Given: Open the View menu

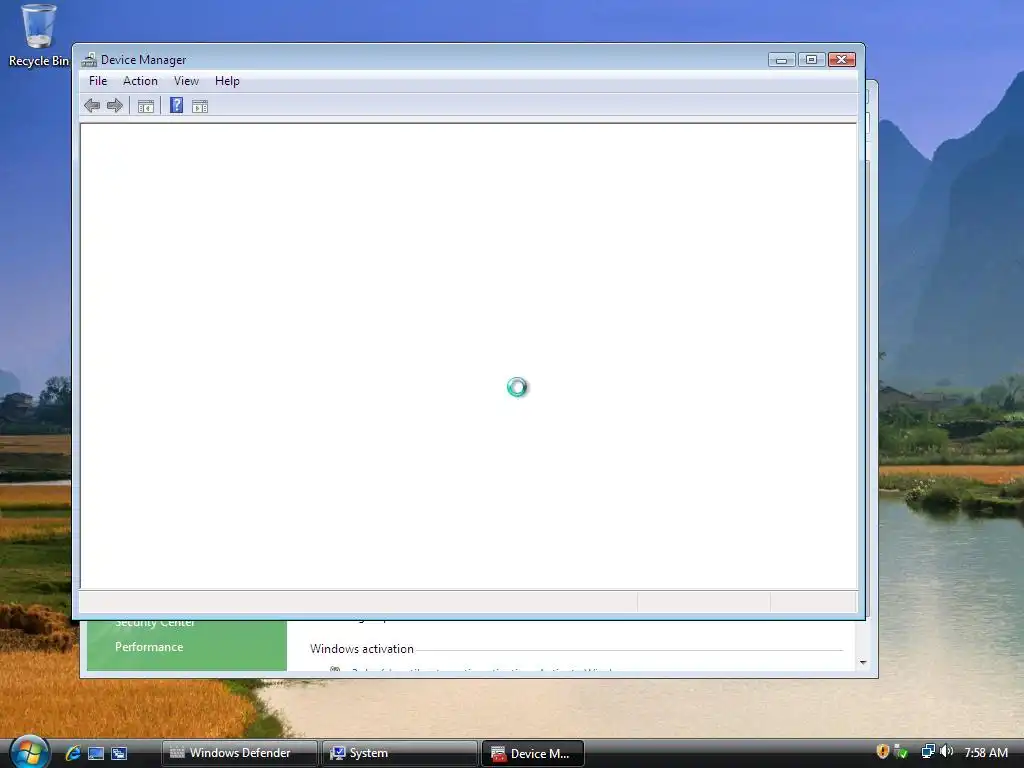Looking at the screenshot, I should [186, 81].
